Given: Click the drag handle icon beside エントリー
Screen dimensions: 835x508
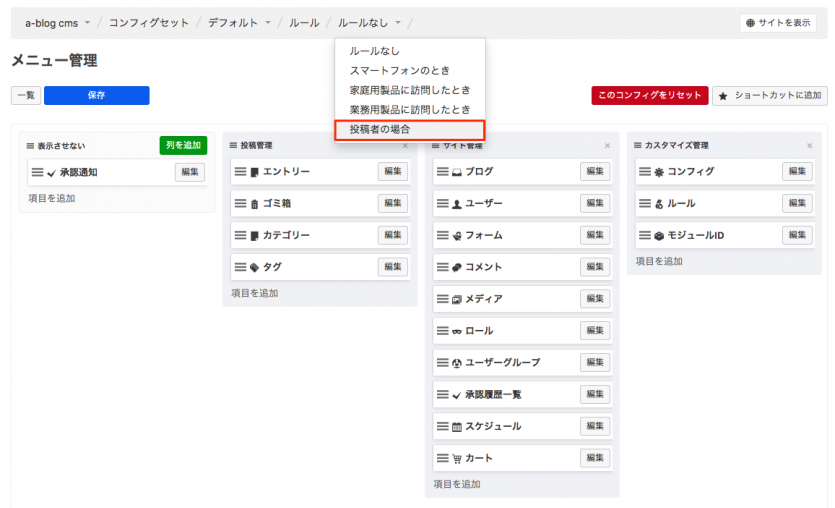Looking at the screenshot, I should tap(240, 172).
